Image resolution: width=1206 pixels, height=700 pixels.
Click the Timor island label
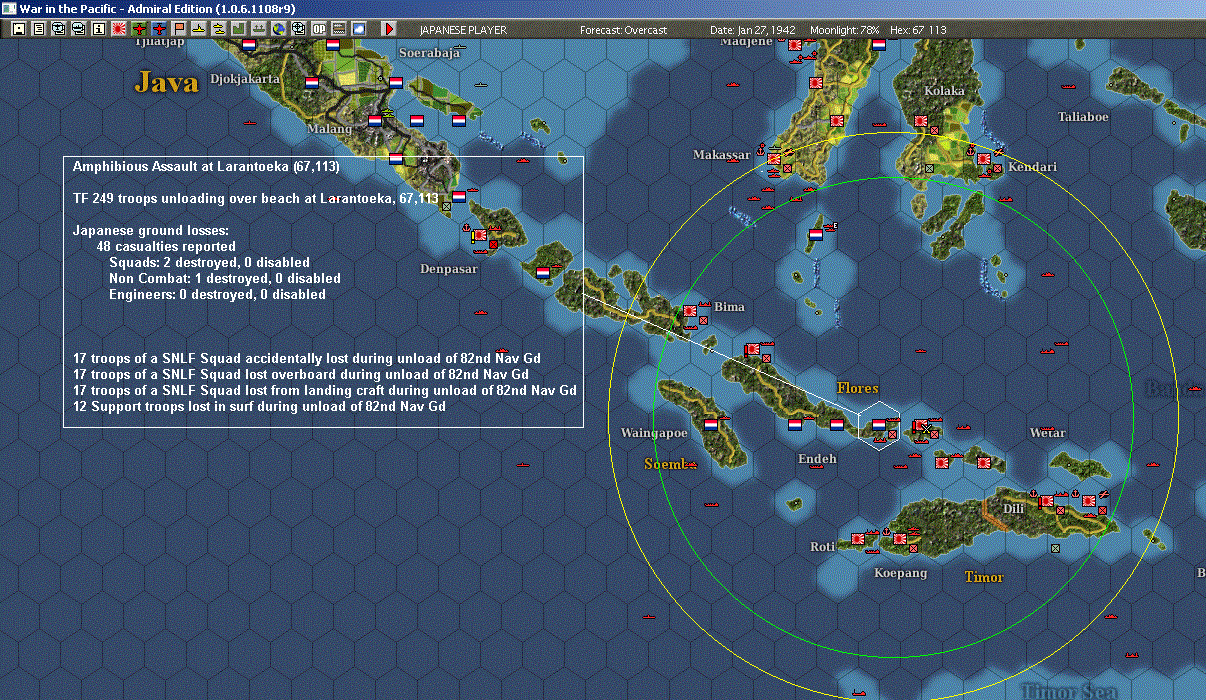coord(984,577)
